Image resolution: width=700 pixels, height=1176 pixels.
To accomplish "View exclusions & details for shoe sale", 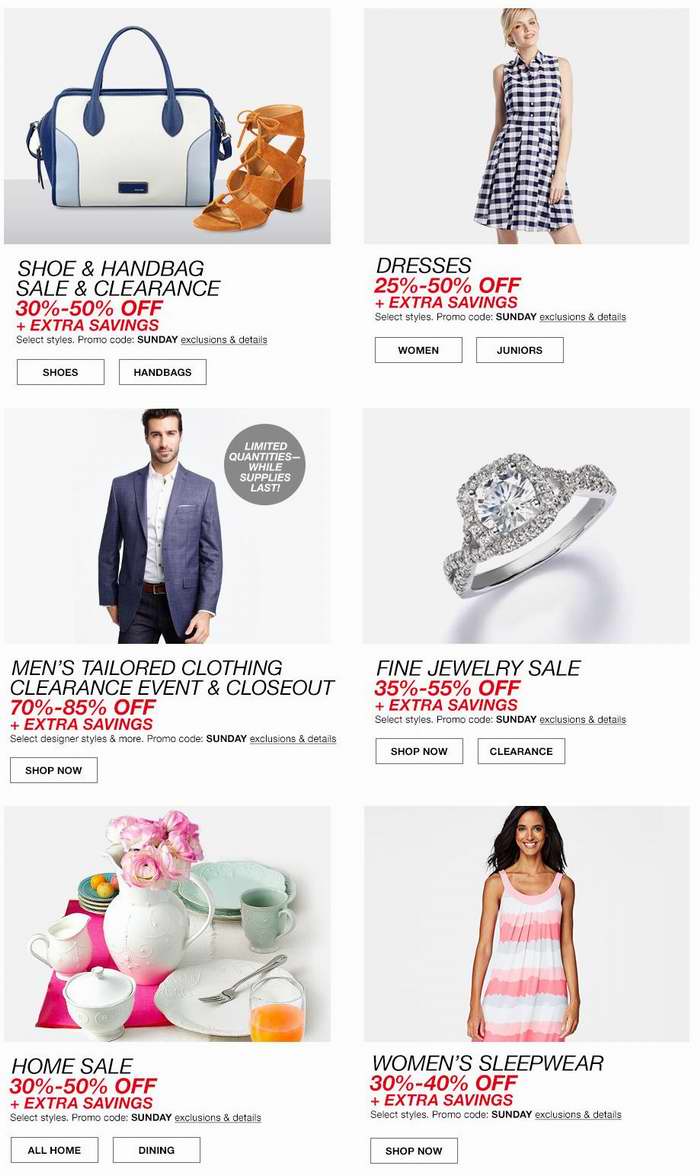I will pos(224,340).
